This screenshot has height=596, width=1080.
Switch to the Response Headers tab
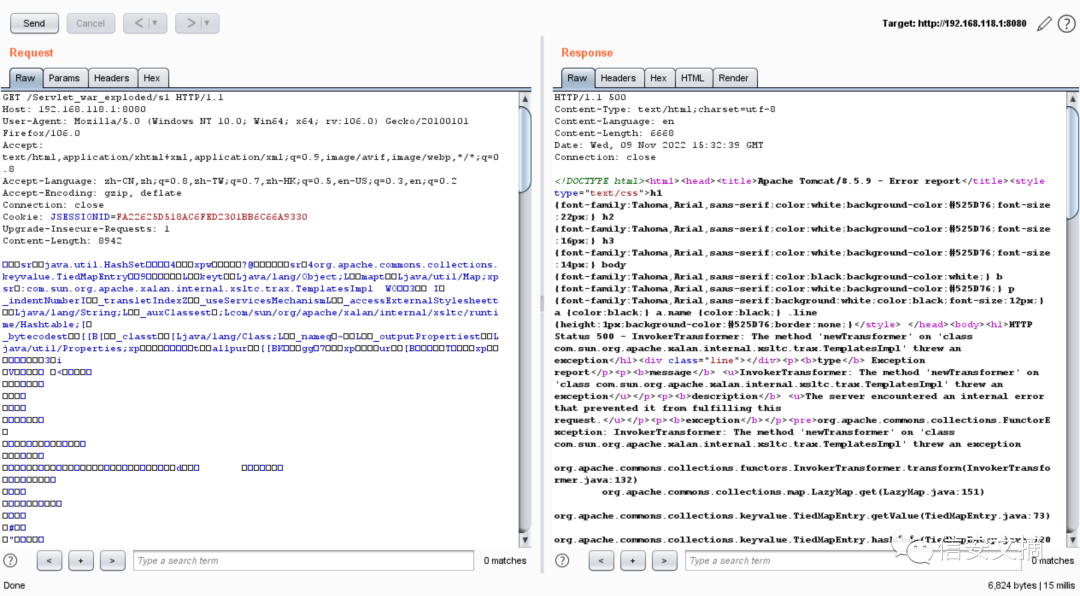pyautogui.click(x=618, y=78)
